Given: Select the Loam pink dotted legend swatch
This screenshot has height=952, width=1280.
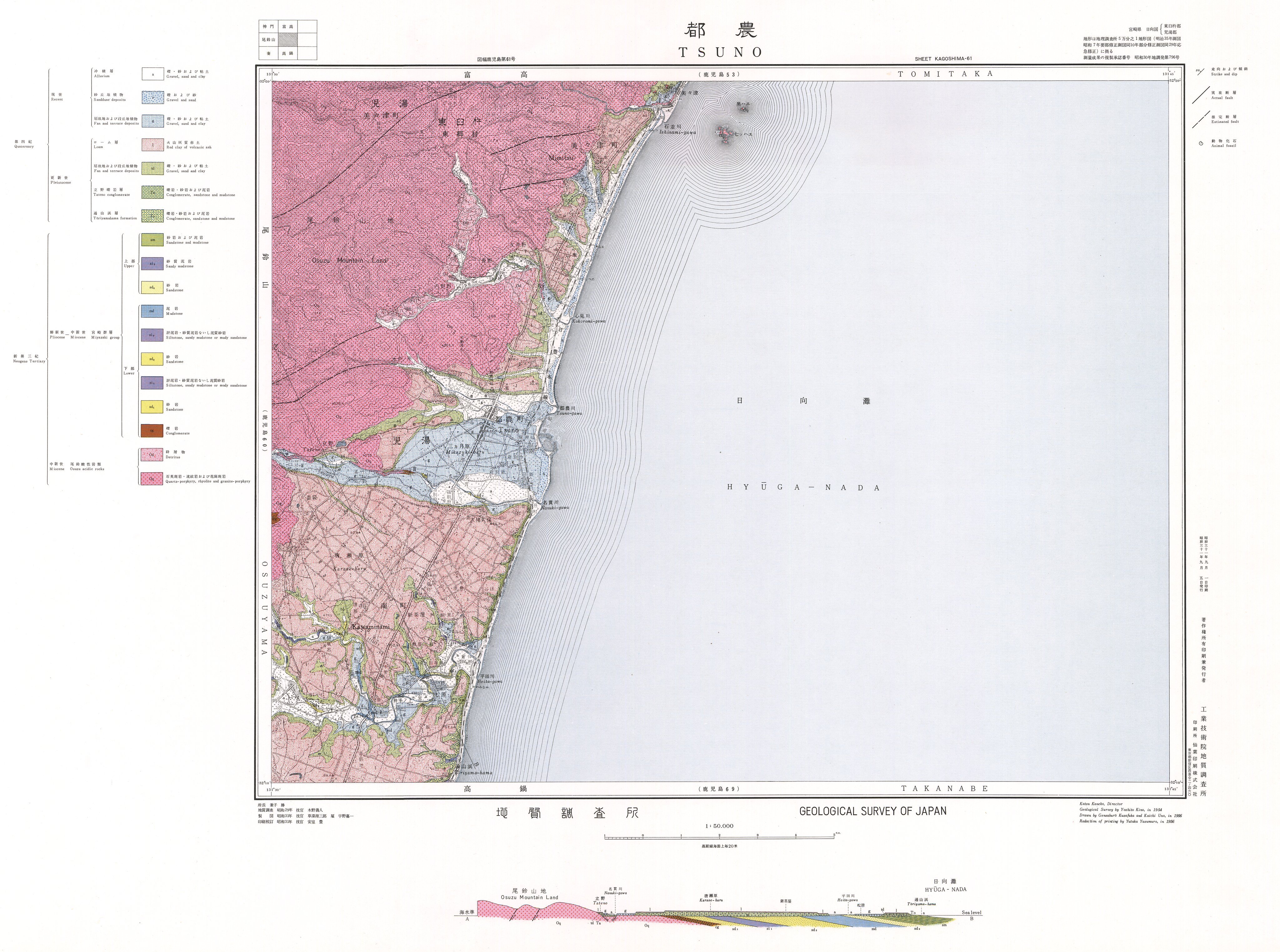Looking at the screenshot, I should pos(153,145).
